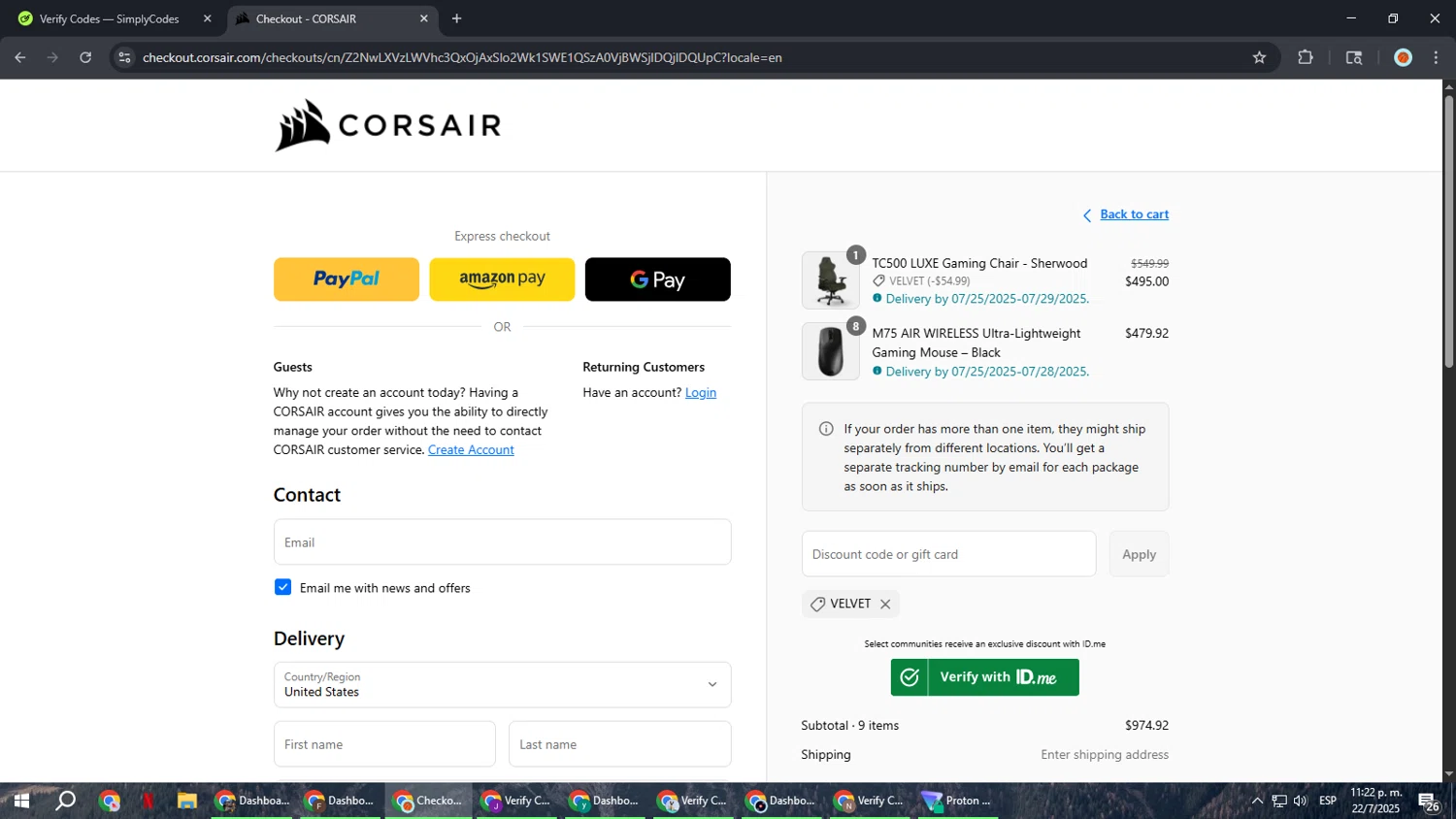Image resolution: width=1456 pixels, height=819 pixels.
Task: Select Google Pay express checkout
Action: coord(657,279)
